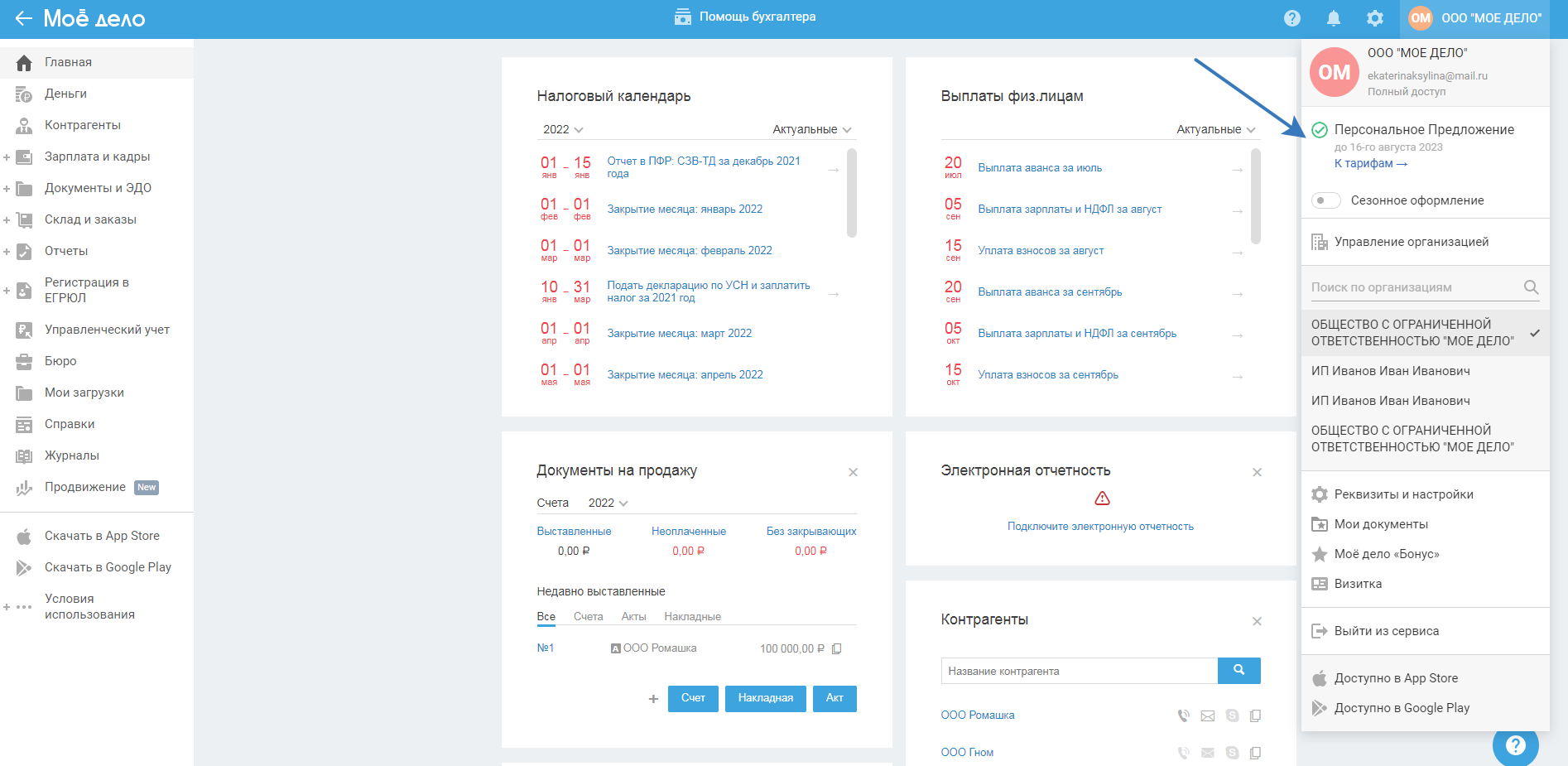Close the Контрагенты widget
Screen dimensions: 1568x766
click(x=1257, y=621)
